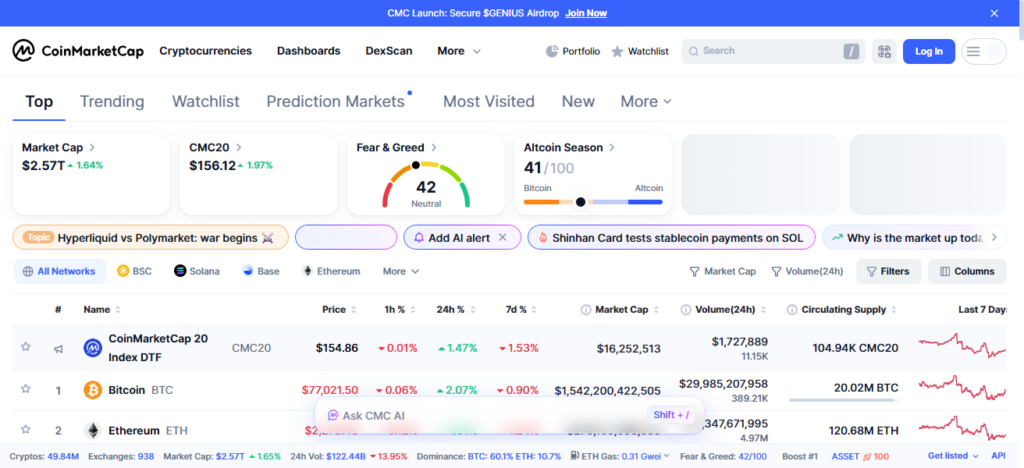
Task: Close the CMC Launch banner
Action: (994, 13)
